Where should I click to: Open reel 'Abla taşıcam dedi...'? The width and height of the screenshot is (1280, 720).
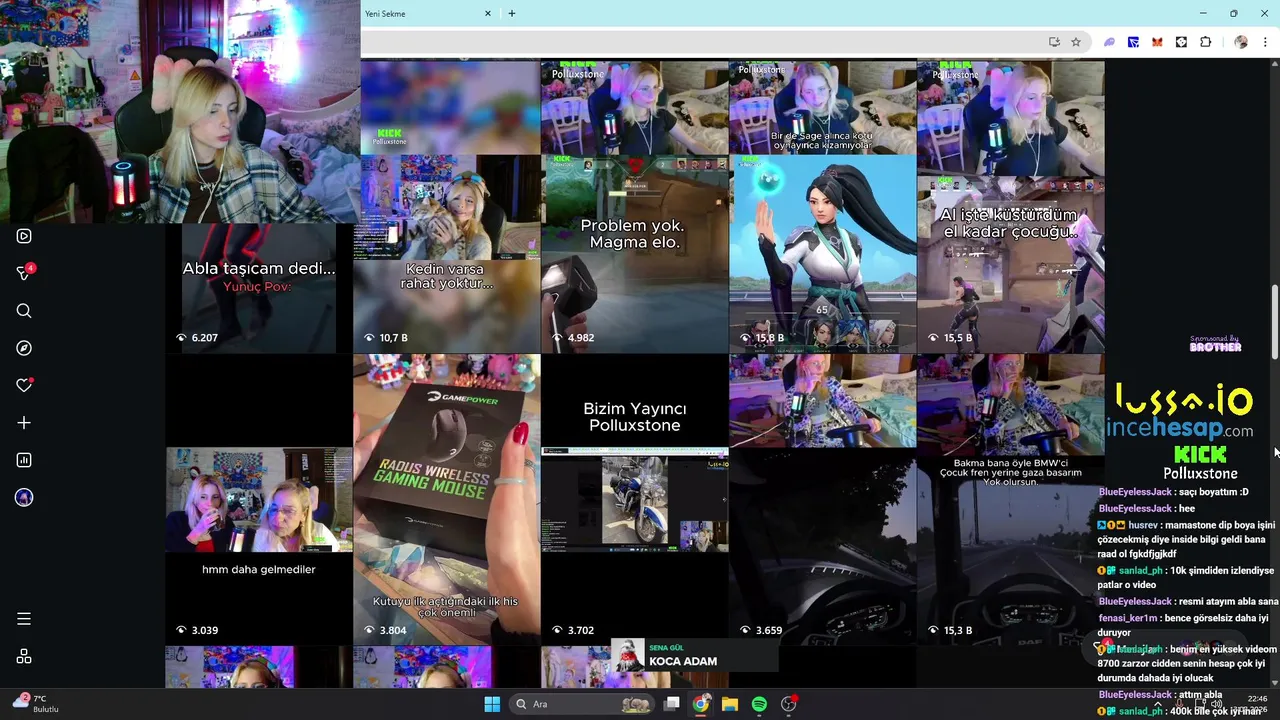click(259, 288)
